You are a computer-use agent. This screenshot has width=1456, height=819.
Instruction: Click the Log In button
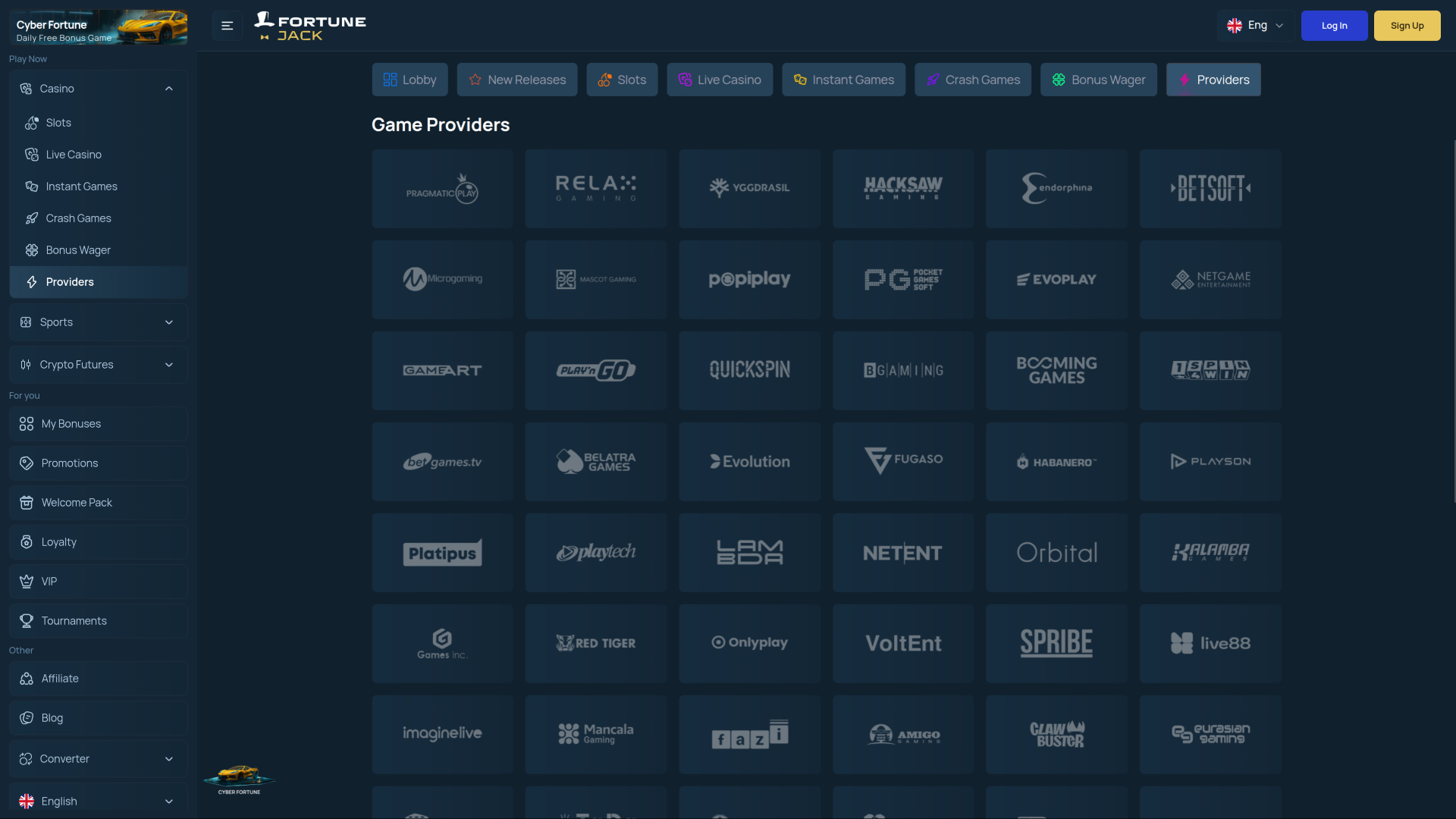click(x=1334, y=26)
